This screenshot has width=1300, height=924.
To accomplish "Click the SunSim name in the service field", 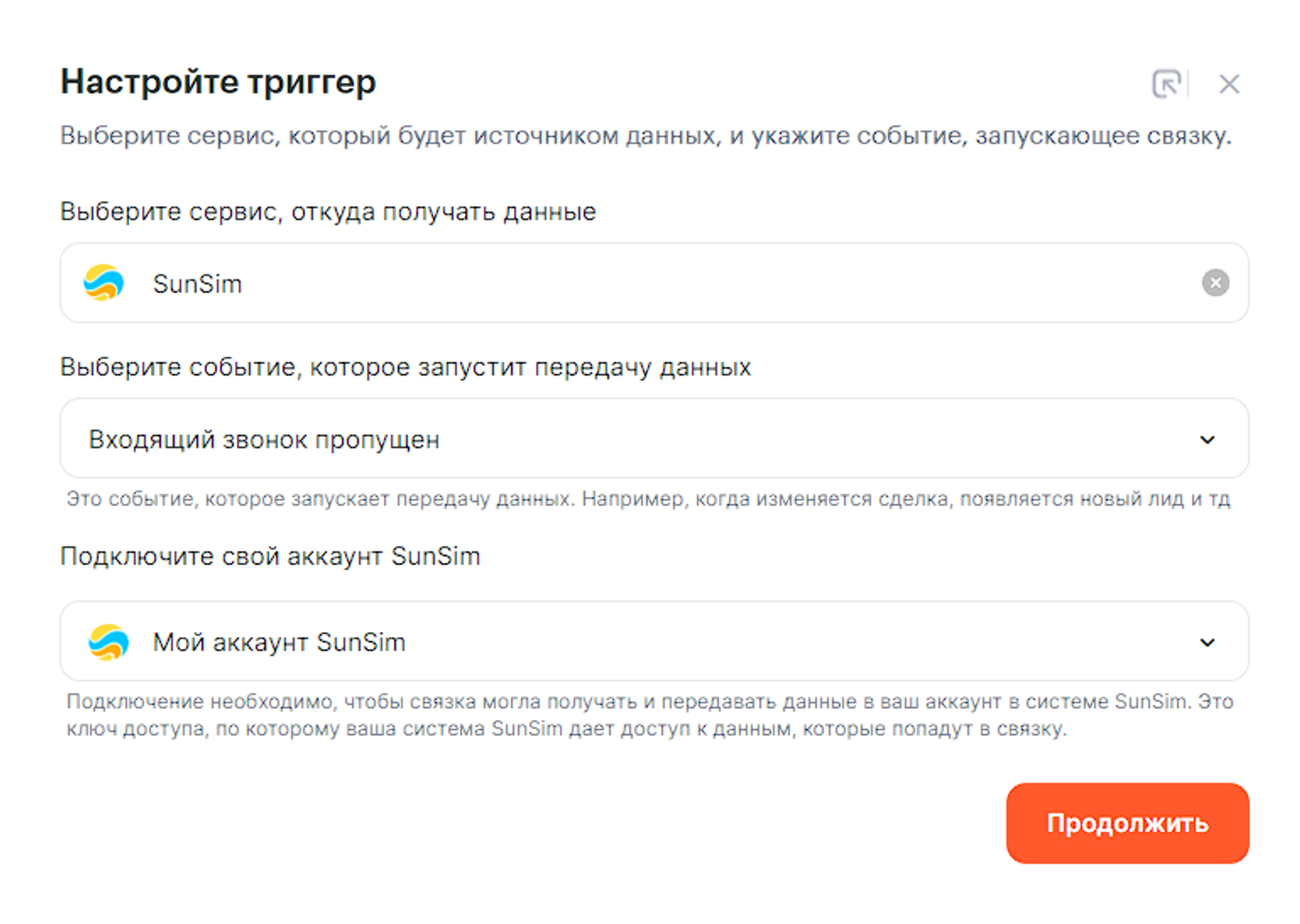I will (198, 284).
